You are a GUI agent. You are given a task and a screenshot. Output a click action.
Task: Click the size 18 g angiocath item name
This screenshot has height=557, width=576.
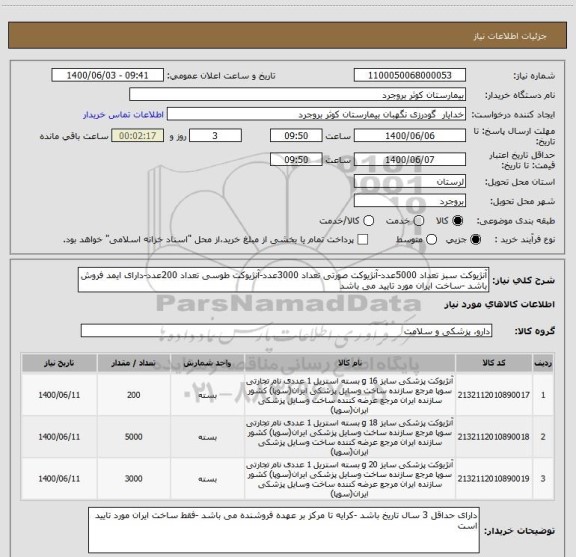[x=350, y=437]
